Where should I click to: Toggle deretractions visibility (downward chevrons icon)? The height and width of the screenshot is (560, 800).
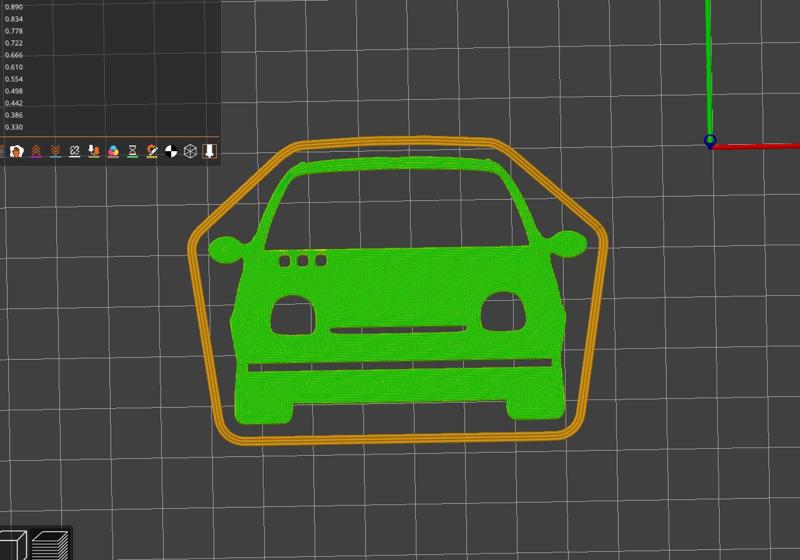(x=55, y=151)
